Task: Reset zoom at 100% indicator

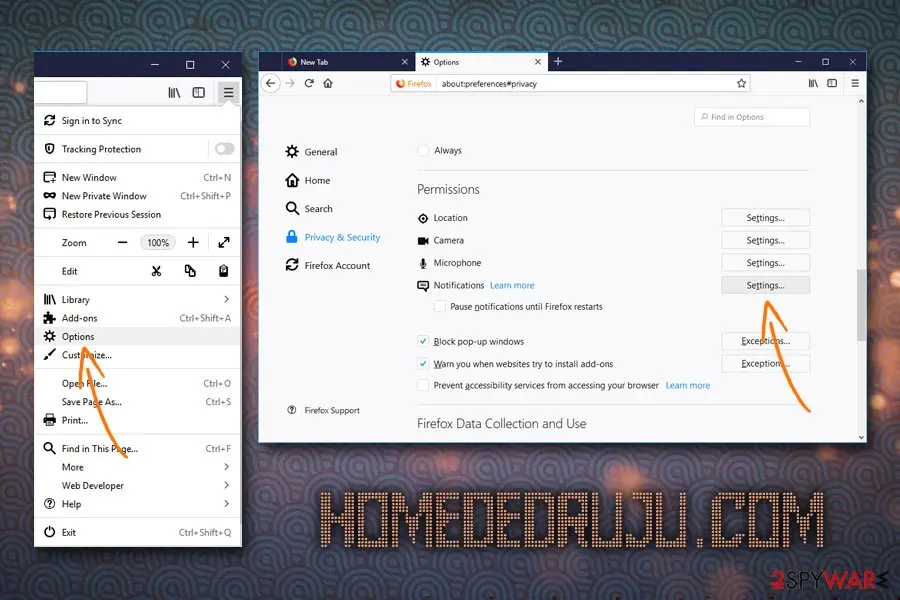Action: click(x=158, y=242)
